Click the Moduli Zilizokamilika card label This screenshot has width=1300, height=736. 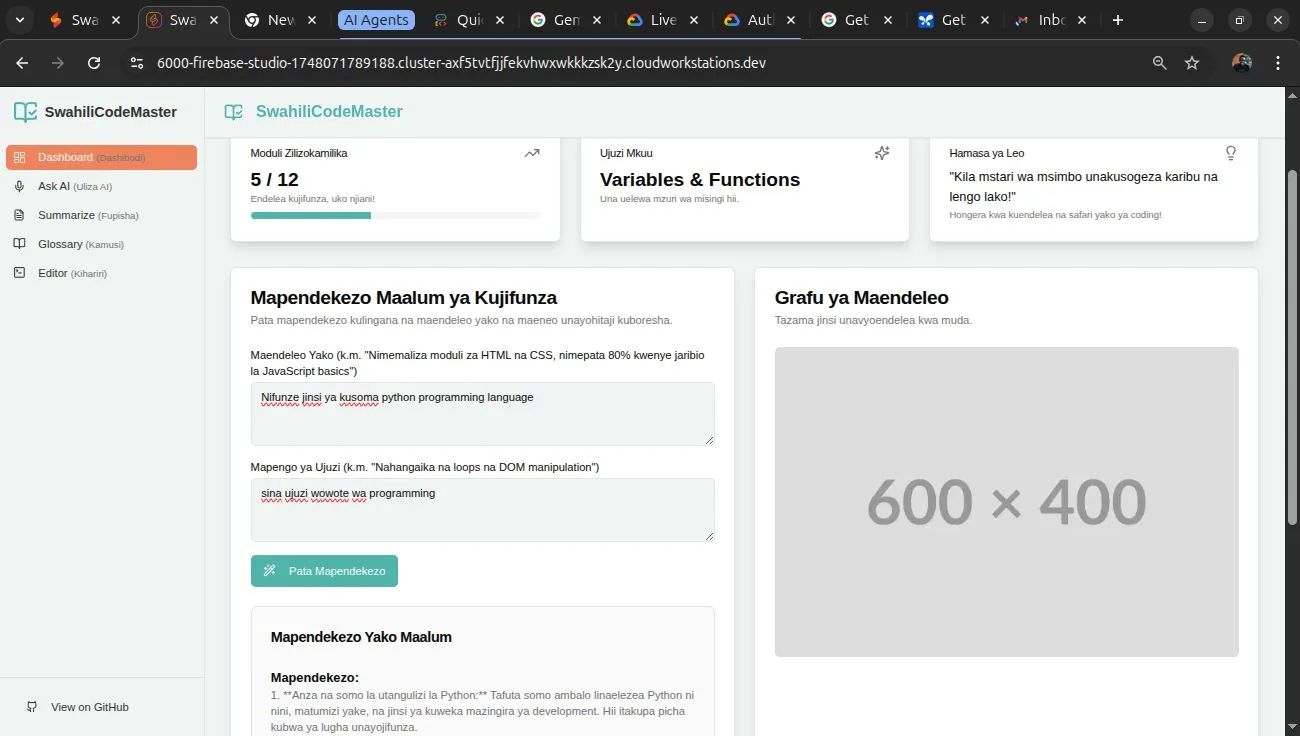click(299, 153)
